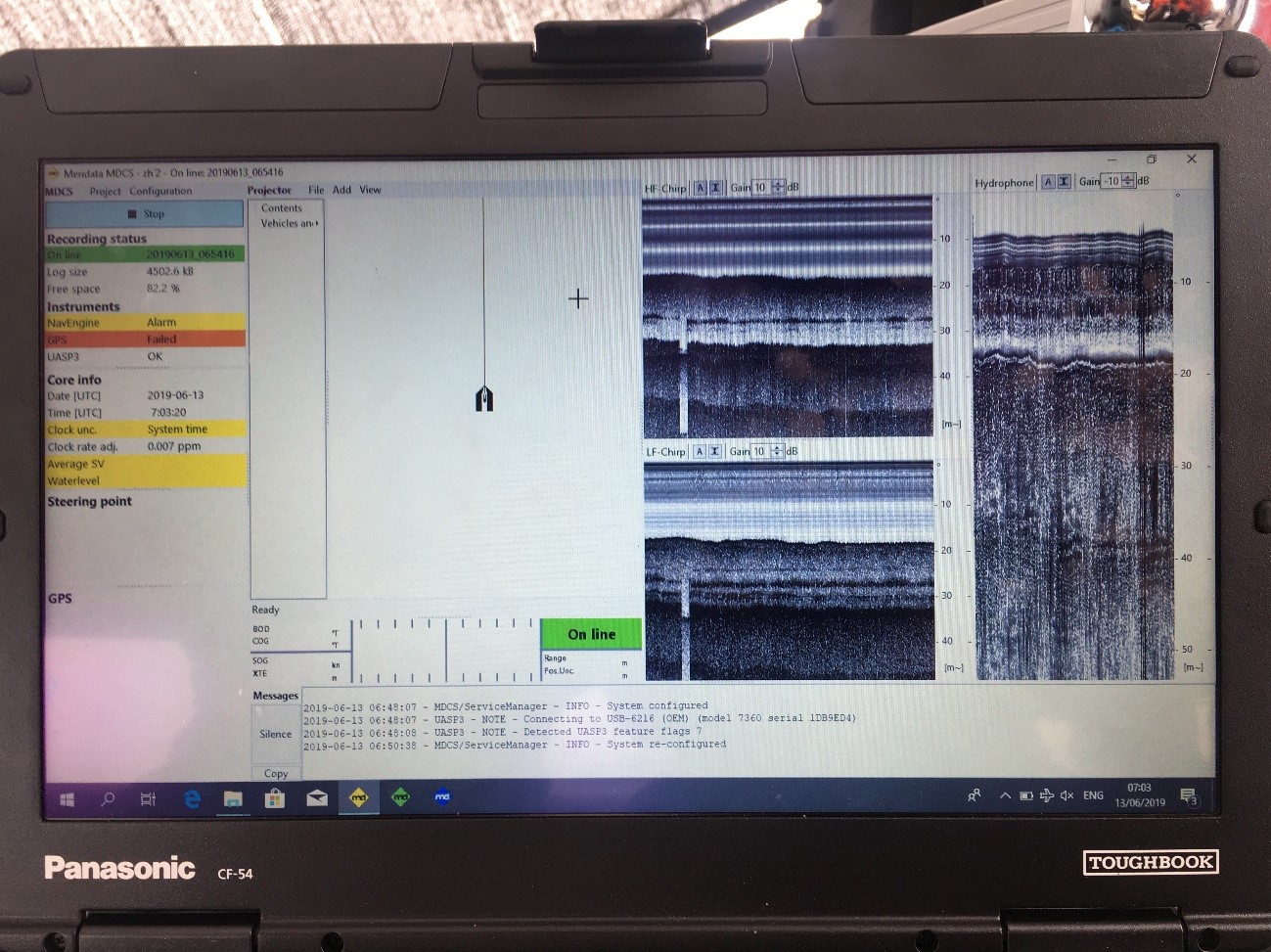
Task: Open the Configuration menu
Action: click(160, 192)
